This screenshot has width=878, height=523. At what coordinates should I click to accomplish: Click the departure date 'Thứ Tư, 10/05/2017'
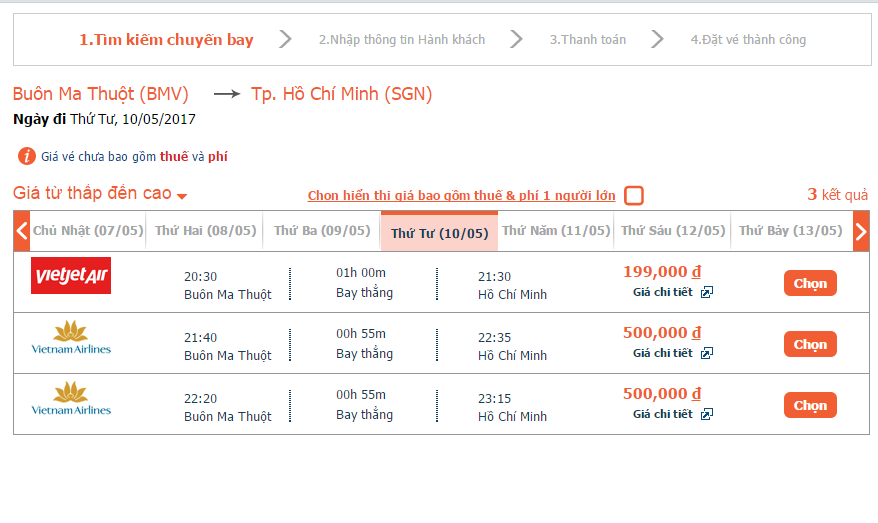click(133, 119)
